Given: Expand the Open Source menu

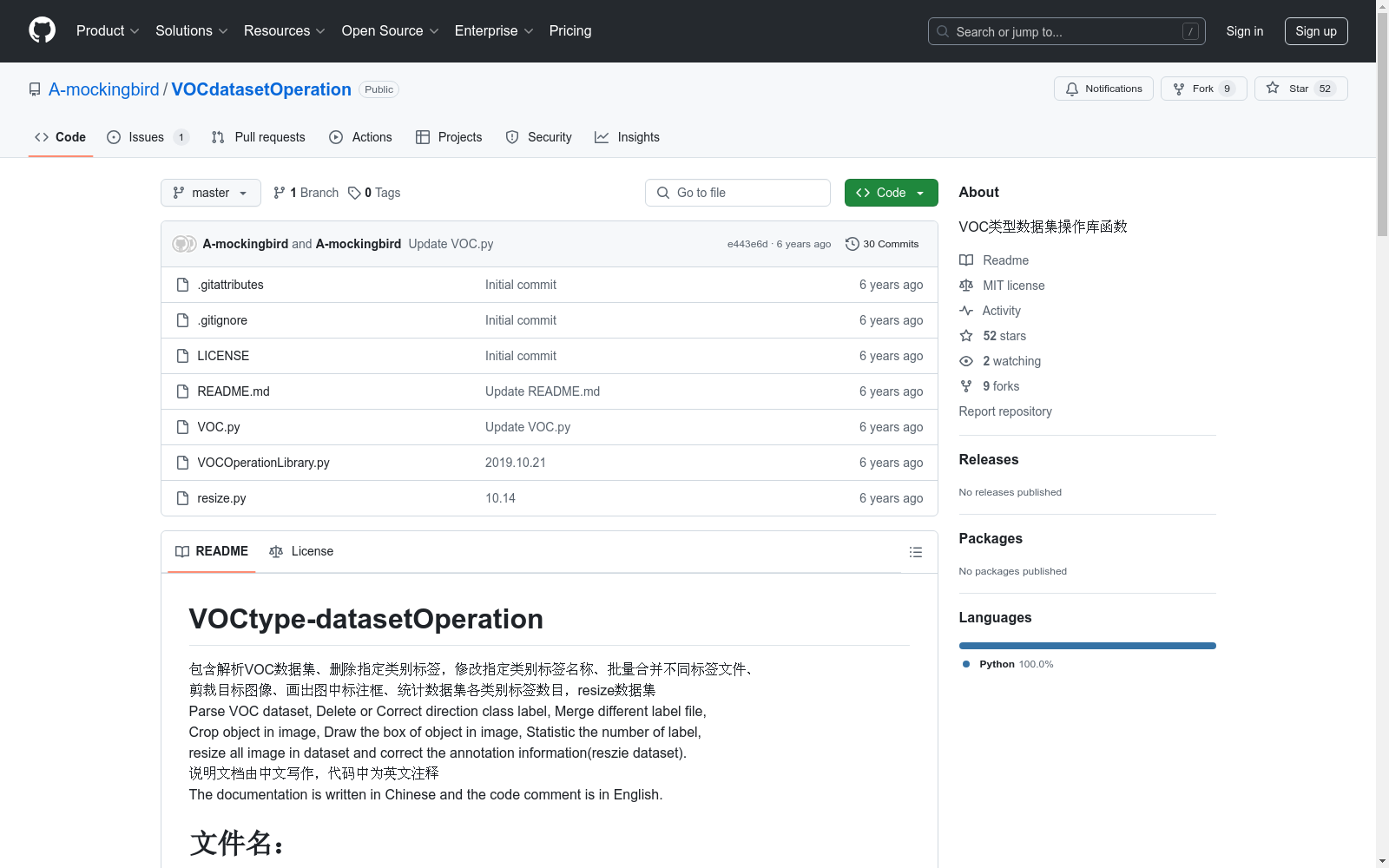Looking at the screenshot, I should 391,30.
